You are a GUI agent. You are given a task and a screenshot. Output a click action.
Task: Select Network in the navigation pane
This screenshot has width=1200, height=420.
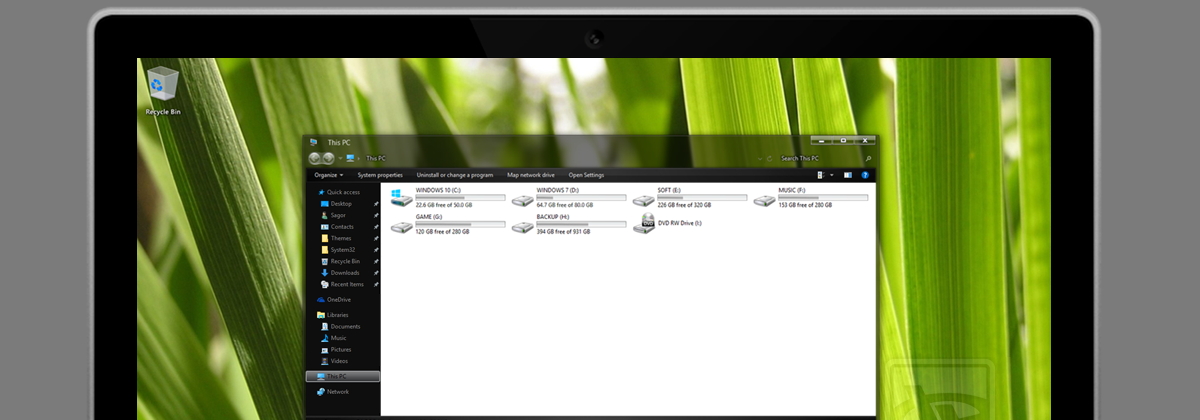(x=333, y=392)
